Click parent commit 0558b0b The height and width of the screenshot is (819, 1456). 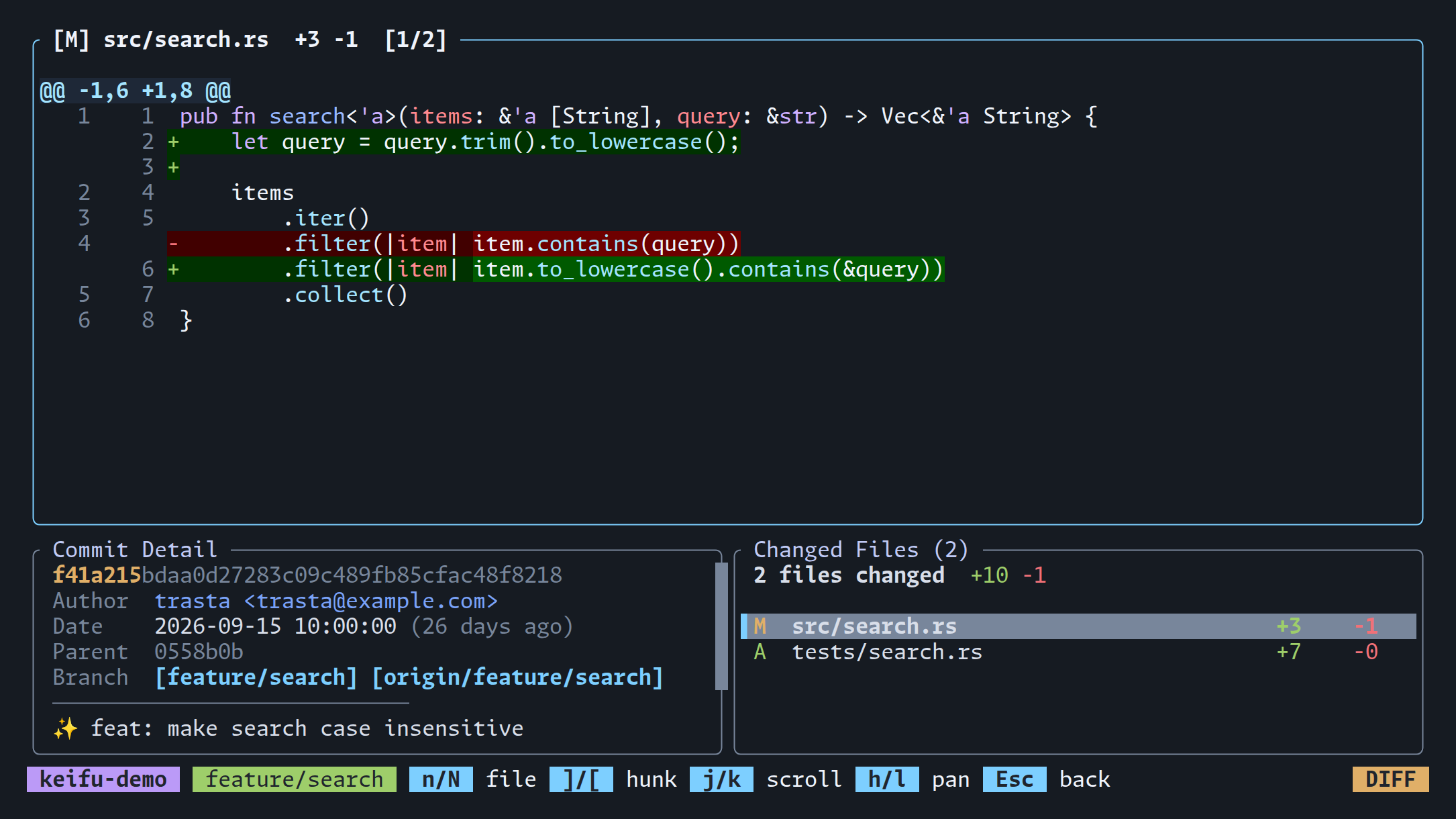[199, 652]
